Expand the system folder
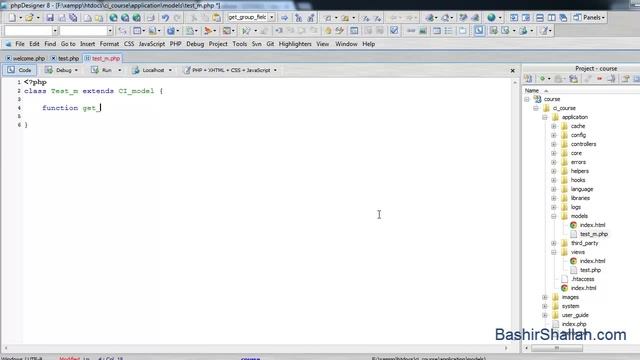640x360 pixels. coord(545,306)
